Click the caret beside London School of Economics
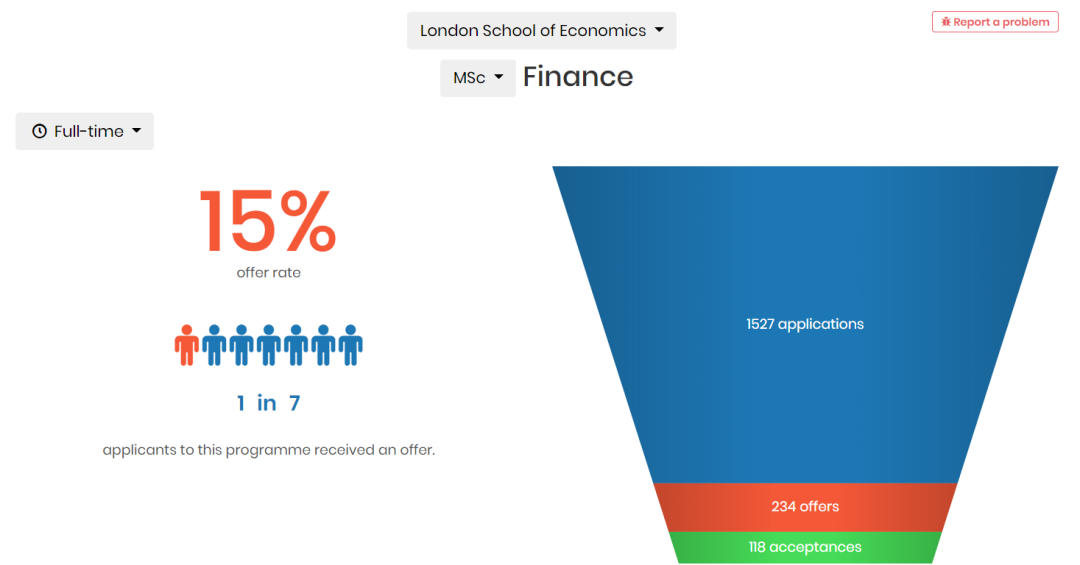 coord(659,30)
